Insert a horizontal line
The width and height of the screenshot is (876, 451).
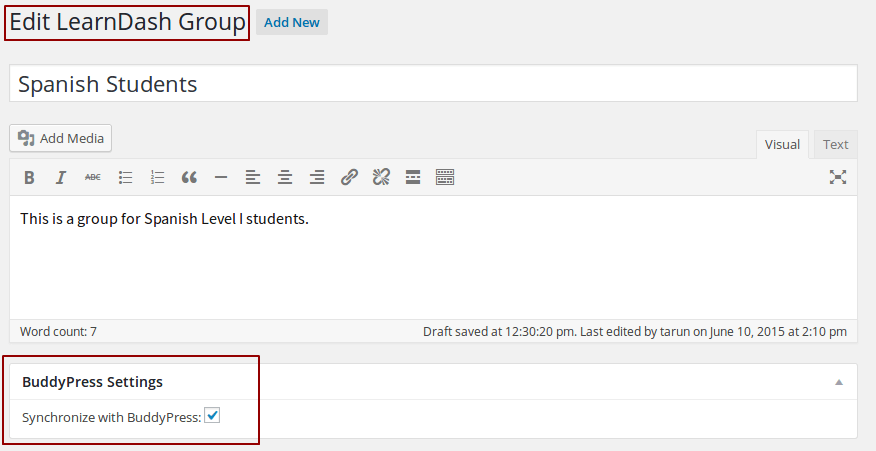[x=221, y=178]
